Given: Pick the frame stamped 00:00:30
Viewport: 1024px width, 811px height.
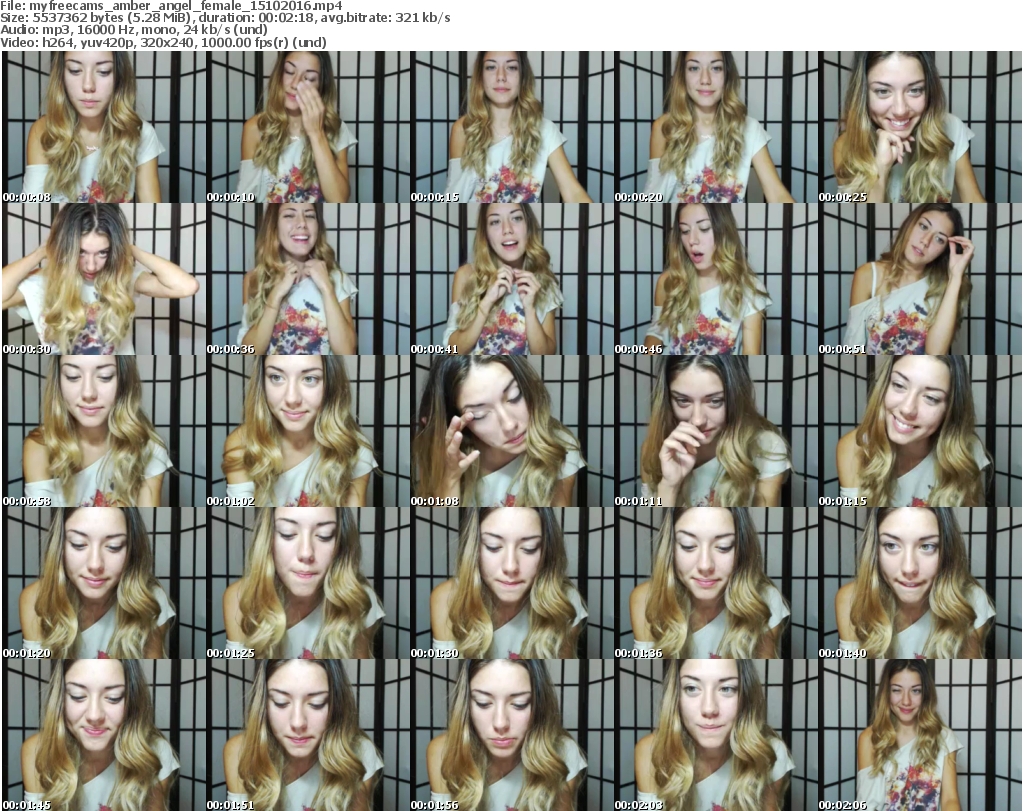Looking at the screenshot, I should pos(104,279).
